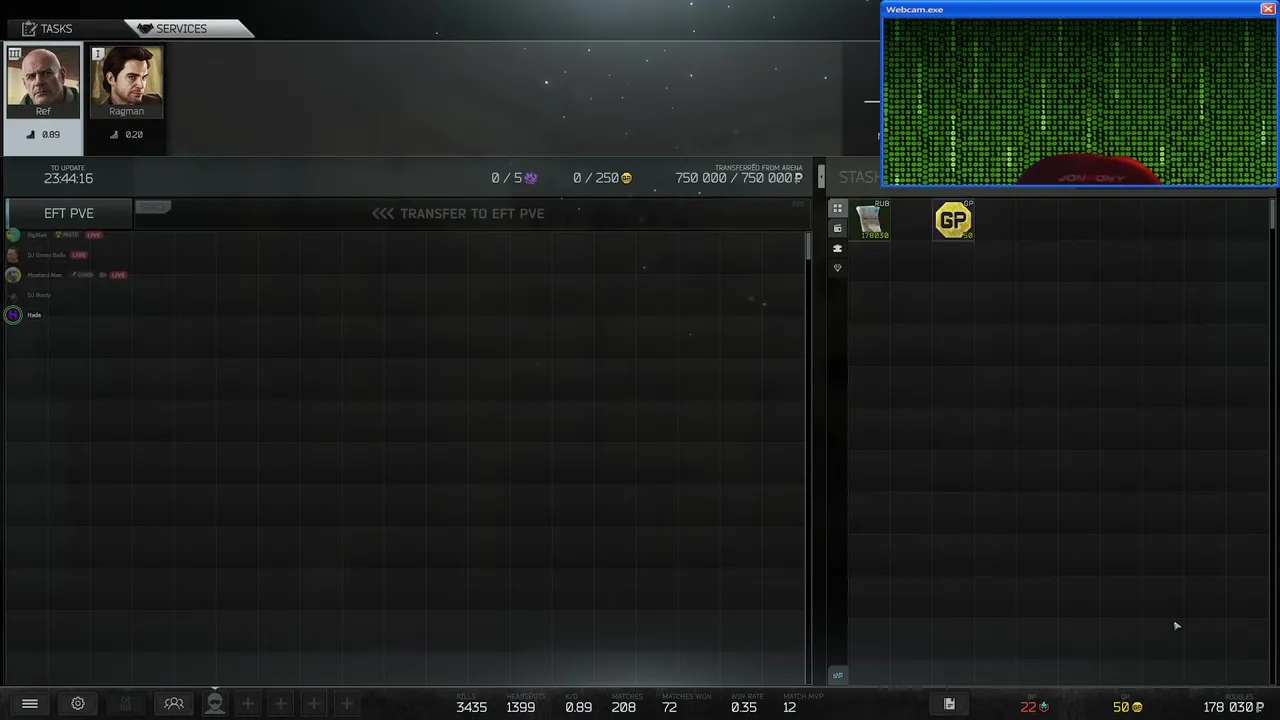Click Transfer to EFT PVE

458,213
